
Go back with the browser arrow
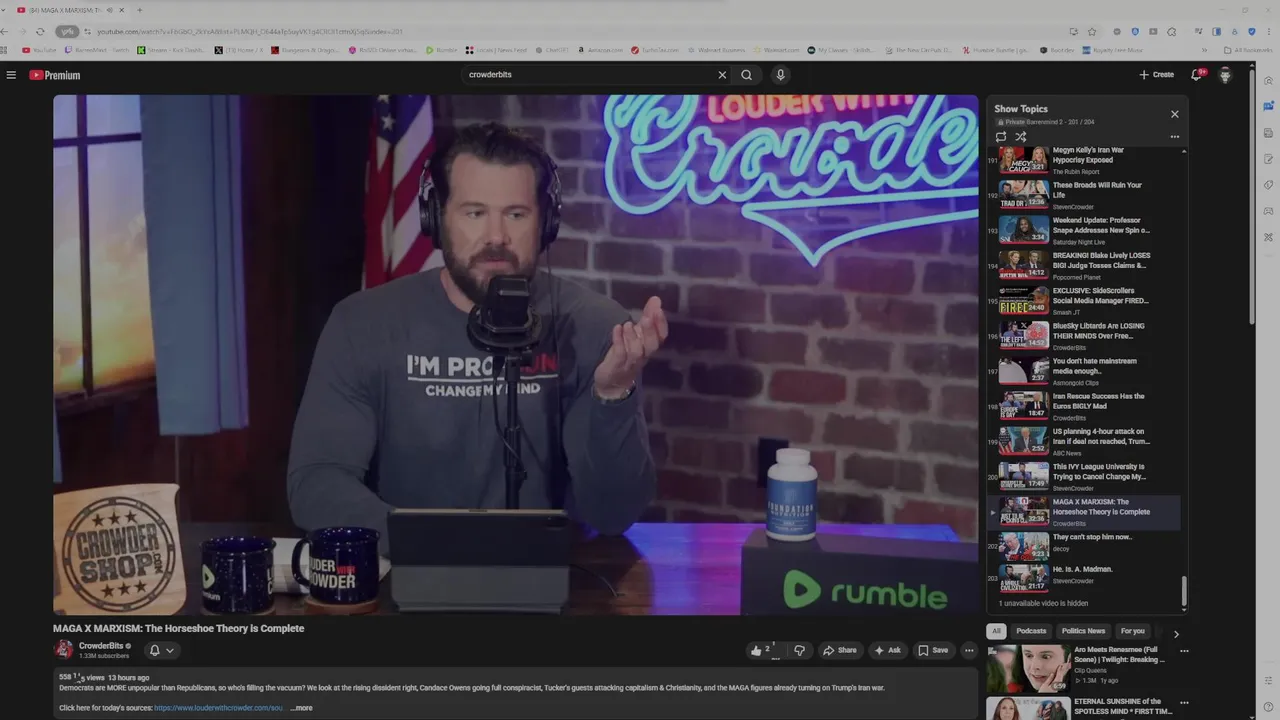pyautogui.click(x=5, y=32)
